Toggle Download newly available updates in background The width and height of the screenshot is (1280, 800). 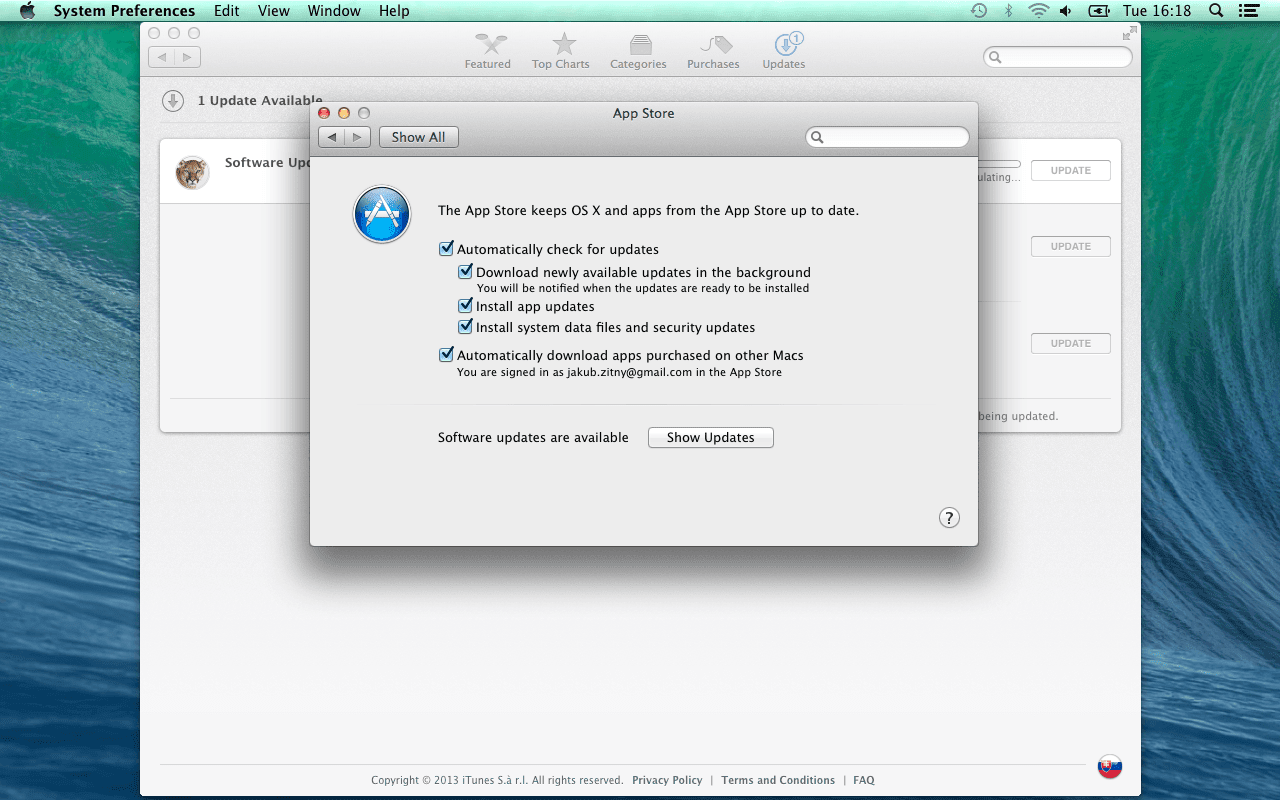click(465, 272)
